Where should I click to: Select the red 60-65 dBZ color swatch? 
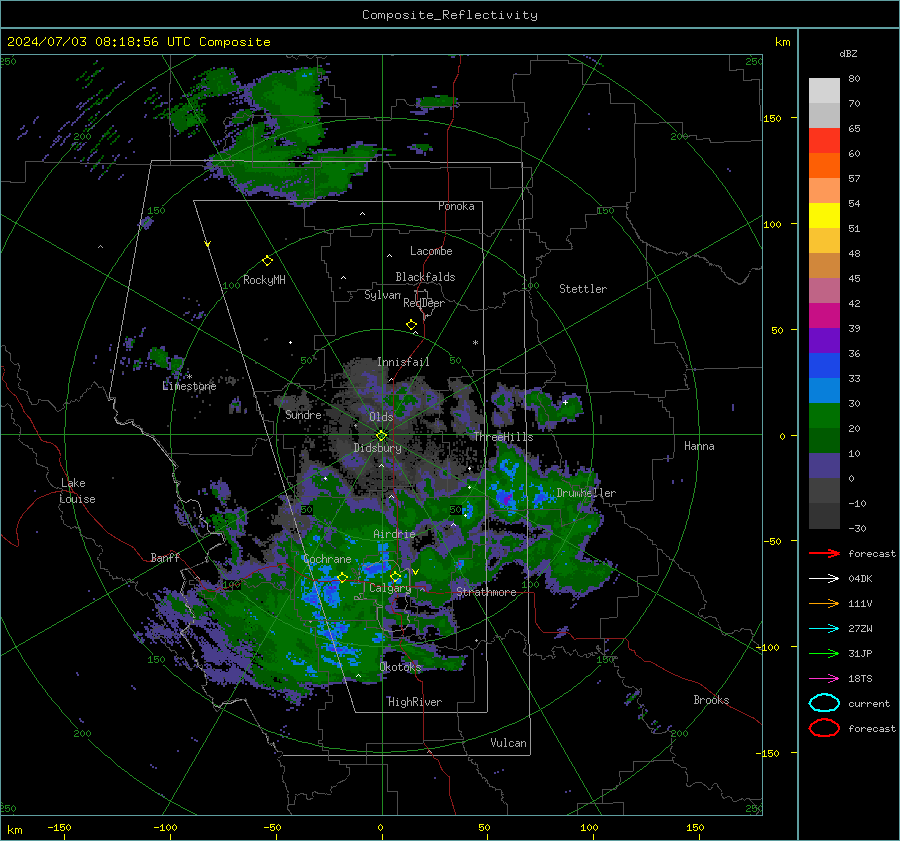[824, 141]
